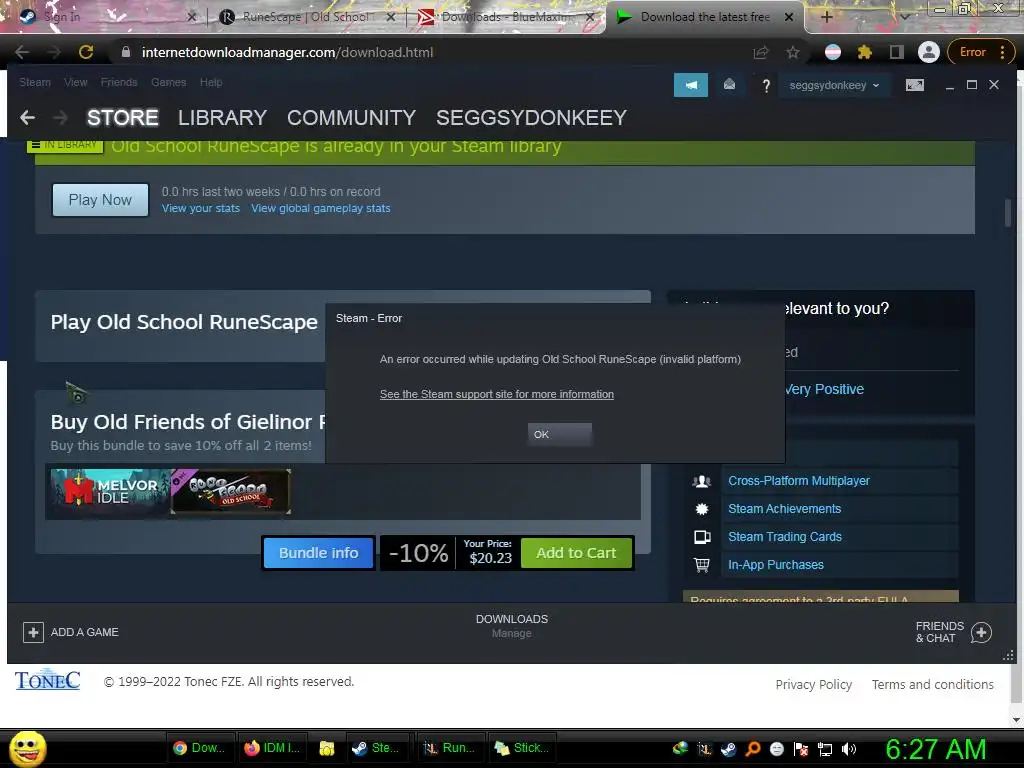Click the Steam Trading Cards icon
Viewport: 1024px width, 768px height.
tap(702, 537)
